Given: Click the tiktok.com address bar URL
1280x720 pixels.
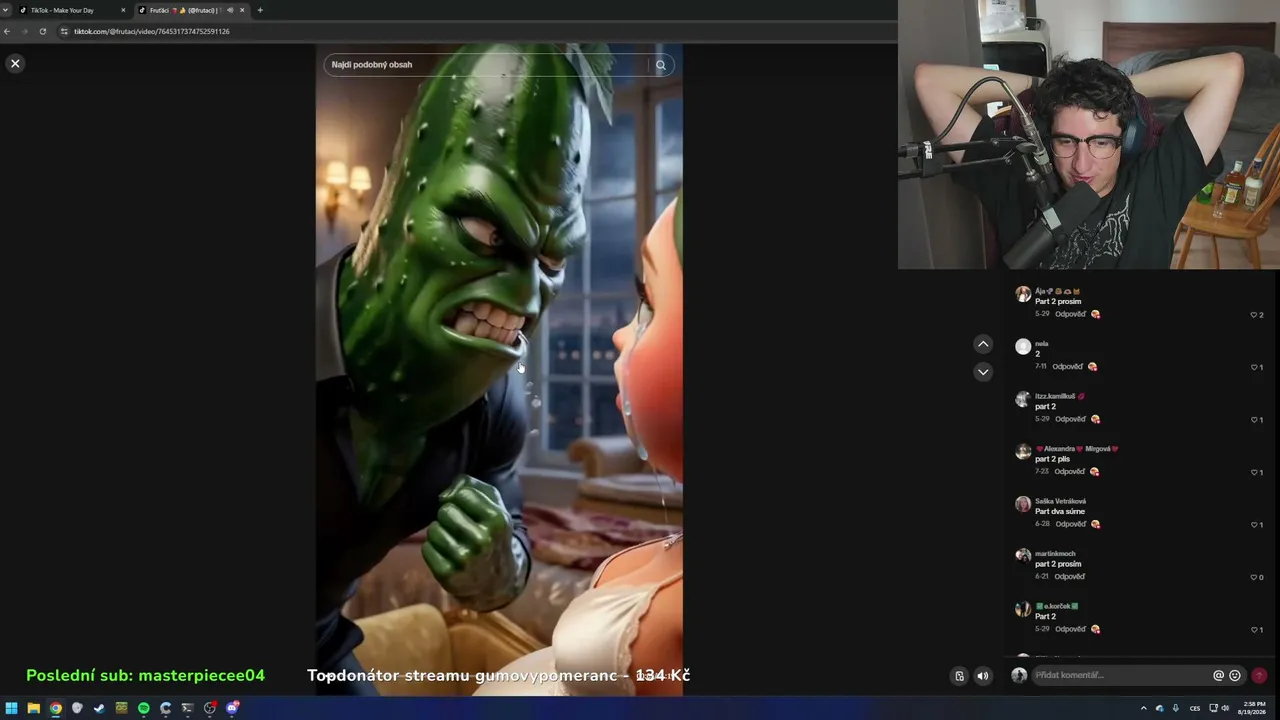Looking at the screenshot, I should point(152,31).
